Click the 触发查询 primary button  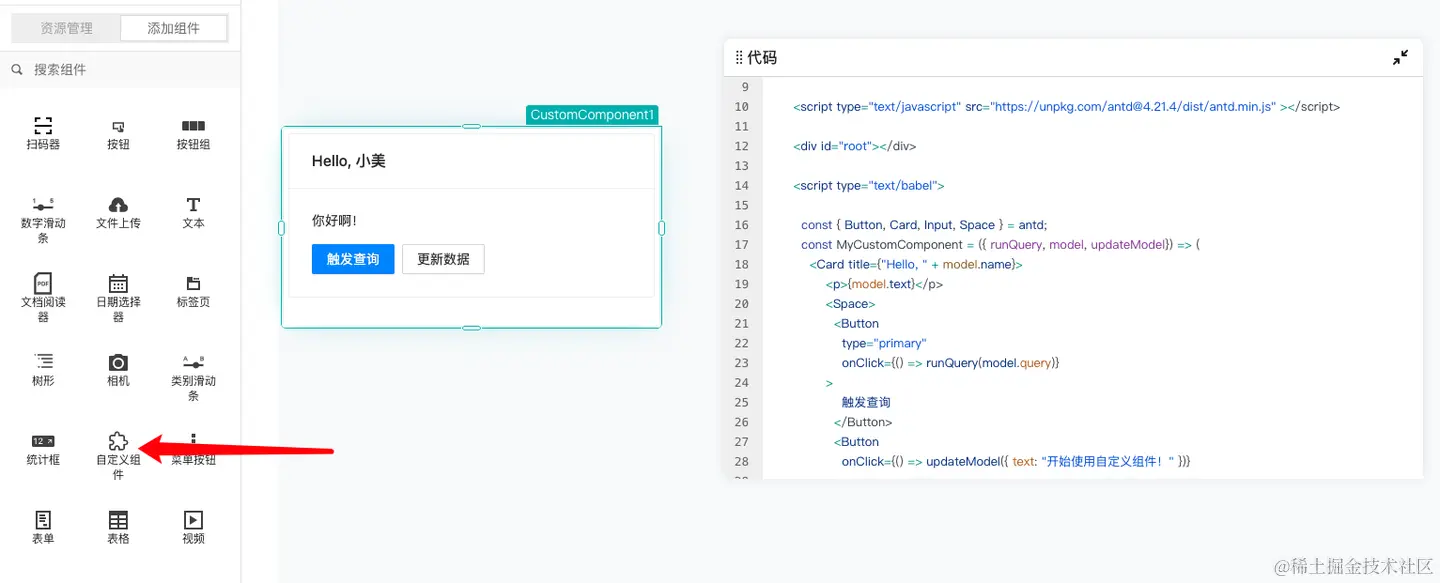pos(353,259)
